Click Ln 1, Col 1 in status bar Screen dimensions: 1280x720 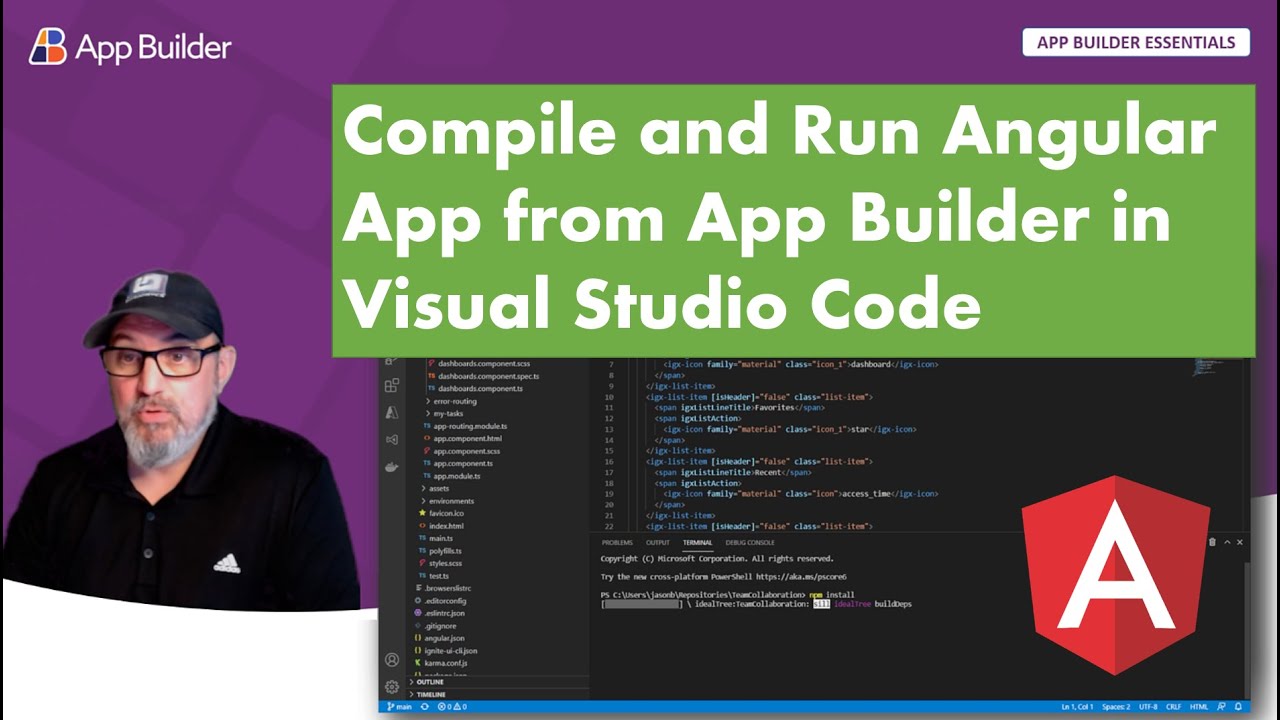tap(1078, 707)
